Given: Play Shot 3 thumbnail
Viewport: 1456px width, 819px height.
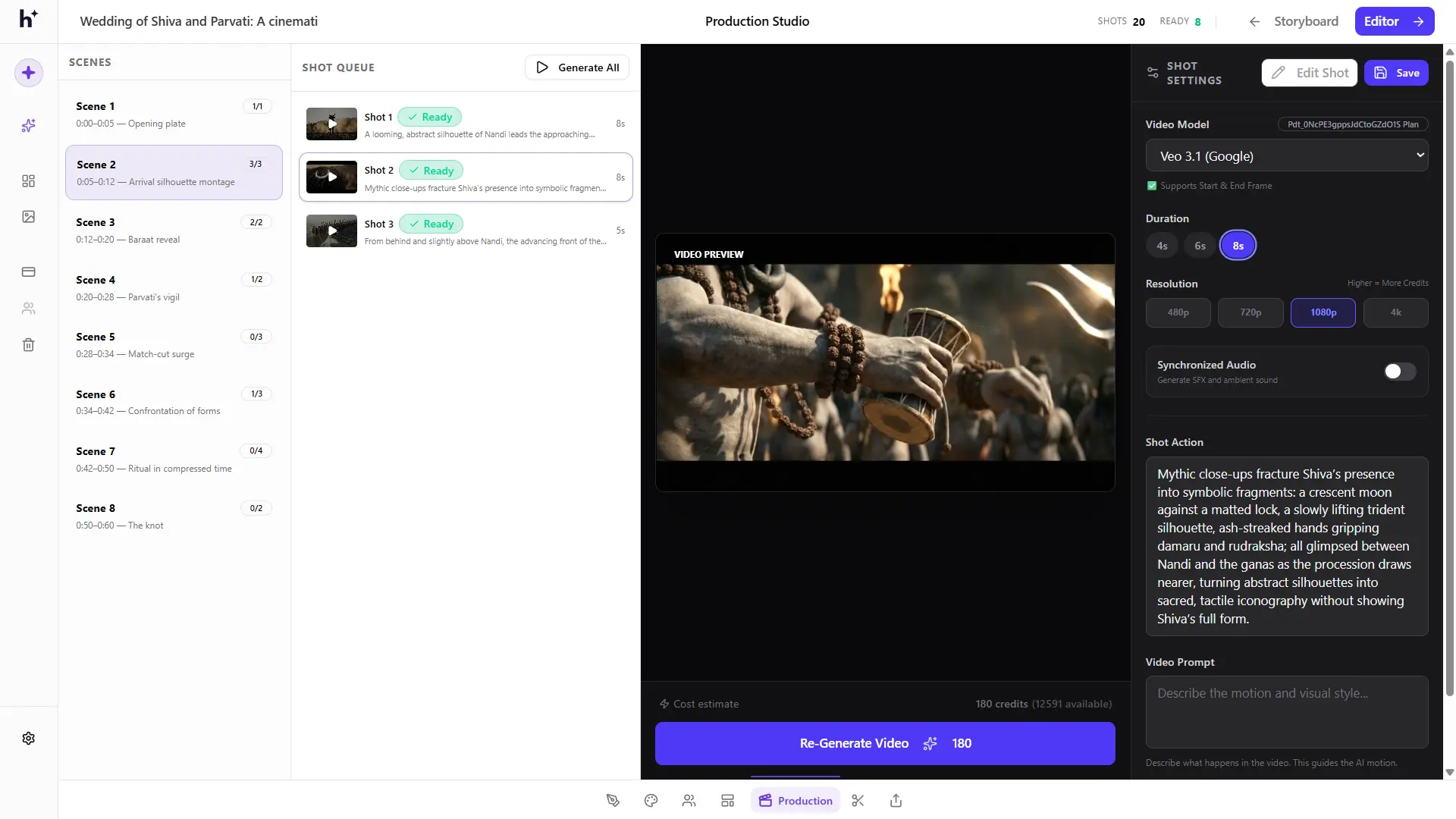Looking at the screenshot, I should click(x=331, y=231).
